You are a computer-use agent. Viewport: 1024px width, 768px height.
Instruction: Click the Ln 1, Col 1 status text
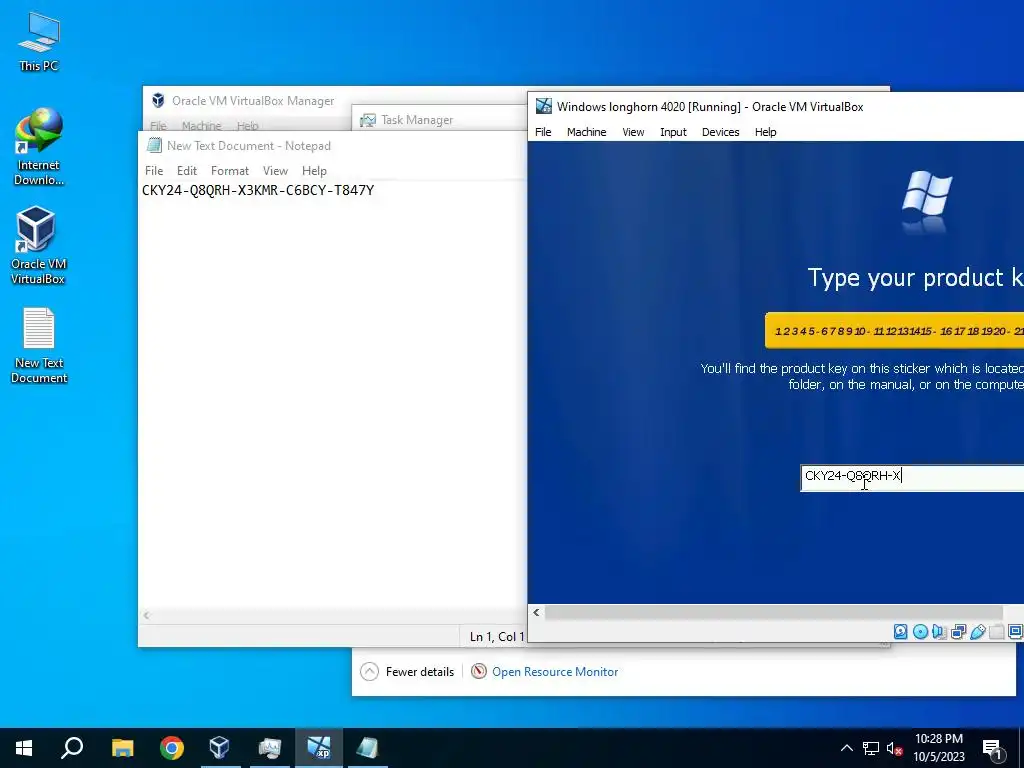[x=497, y=636]
